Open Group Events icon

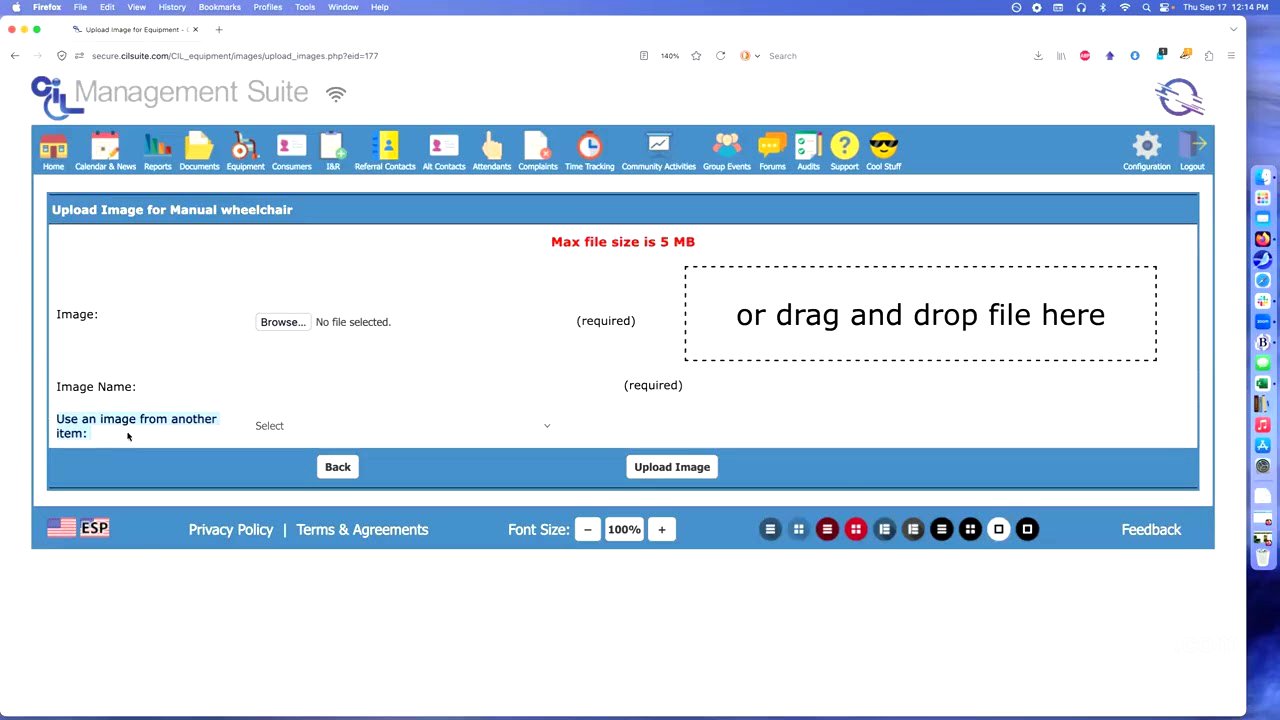(726, 152)
